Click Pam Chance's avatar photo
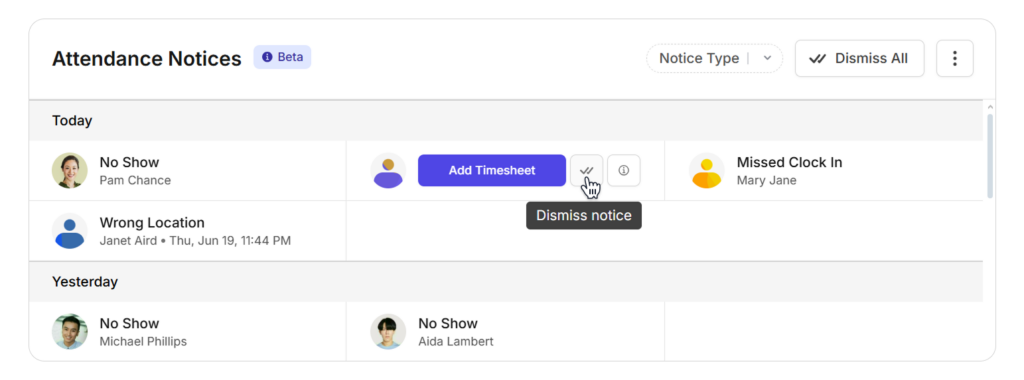 click(x=70, y=170)
